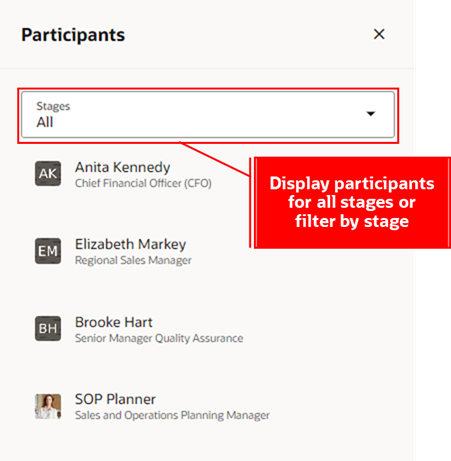
Task: Close the Participants panel
Action: (x=379, y=34)
